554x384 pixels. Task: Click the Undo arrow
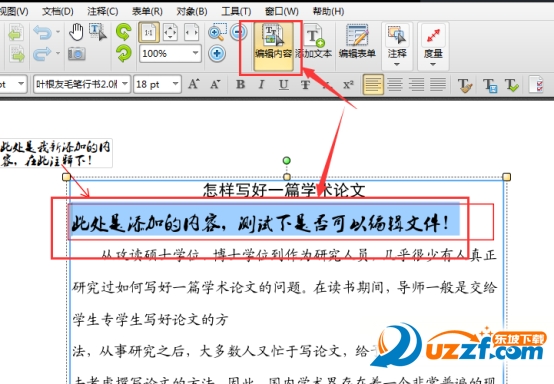42,32
